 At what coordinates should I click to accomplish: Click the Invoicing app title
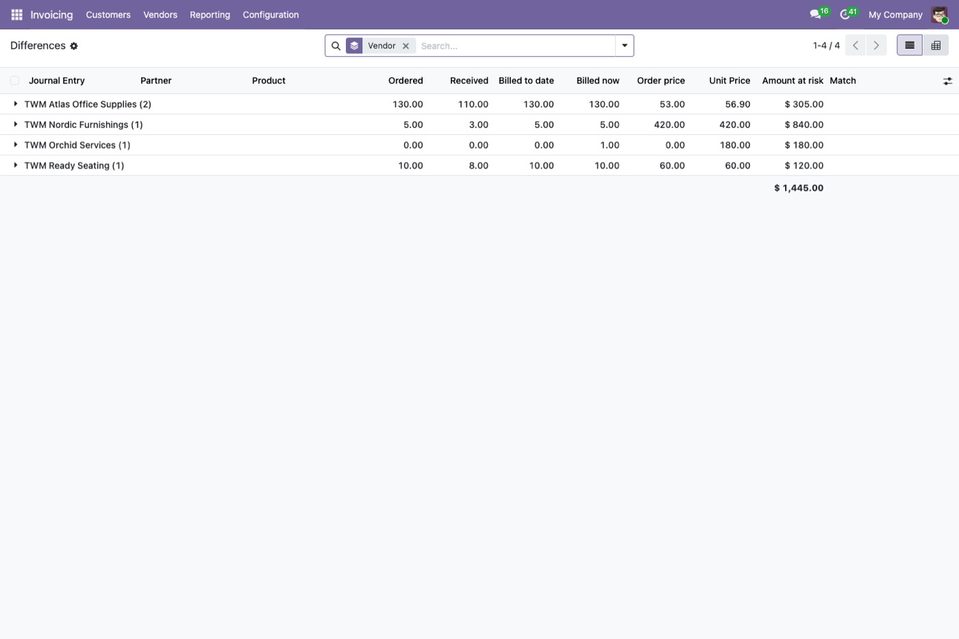click(51, 15)
